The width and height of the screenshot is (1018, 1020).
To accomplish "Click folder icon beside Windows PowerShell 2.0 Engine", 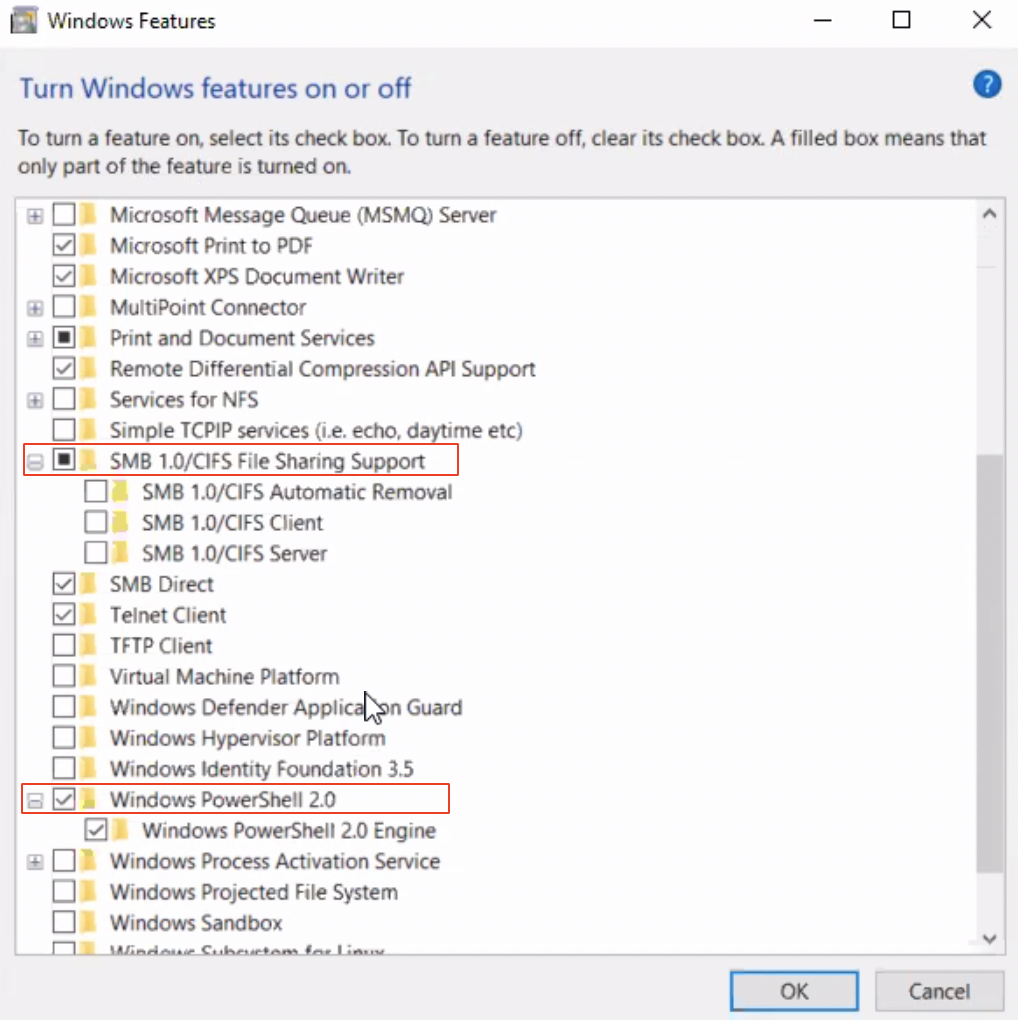I will pyautogui.click(x=120, y=829).
